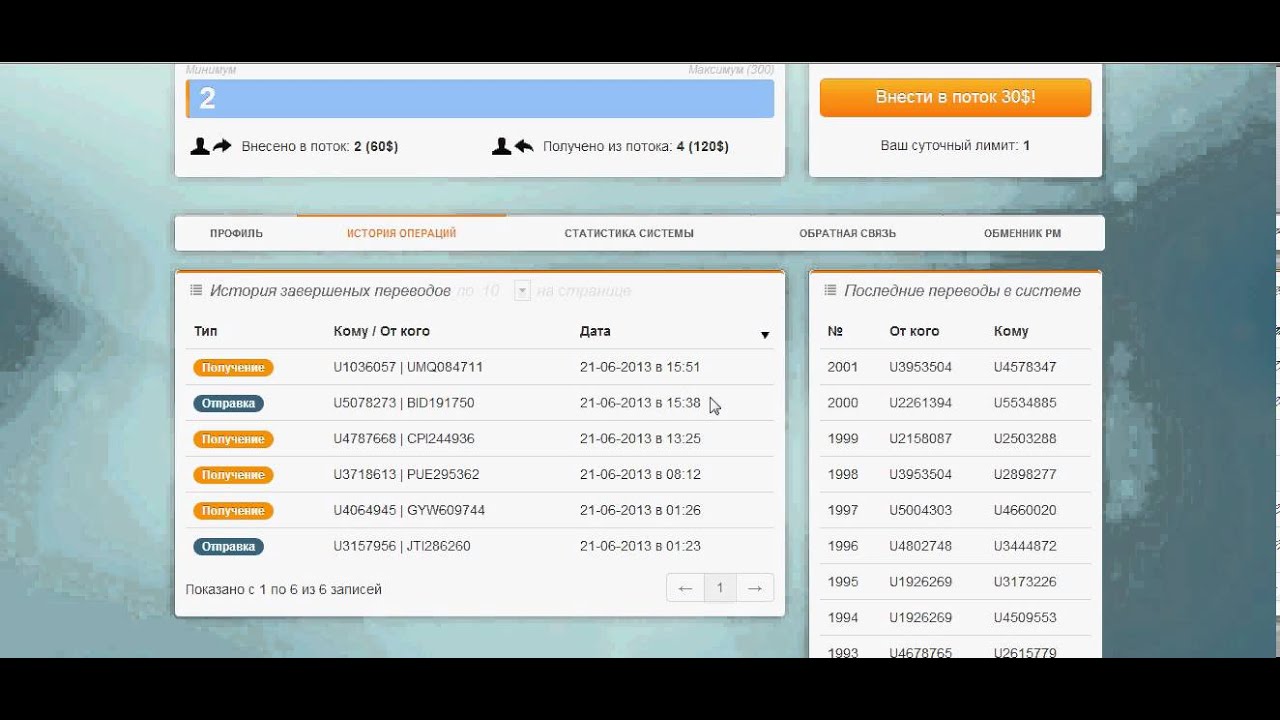Go to the Обратная связь tab

[847, 233]
